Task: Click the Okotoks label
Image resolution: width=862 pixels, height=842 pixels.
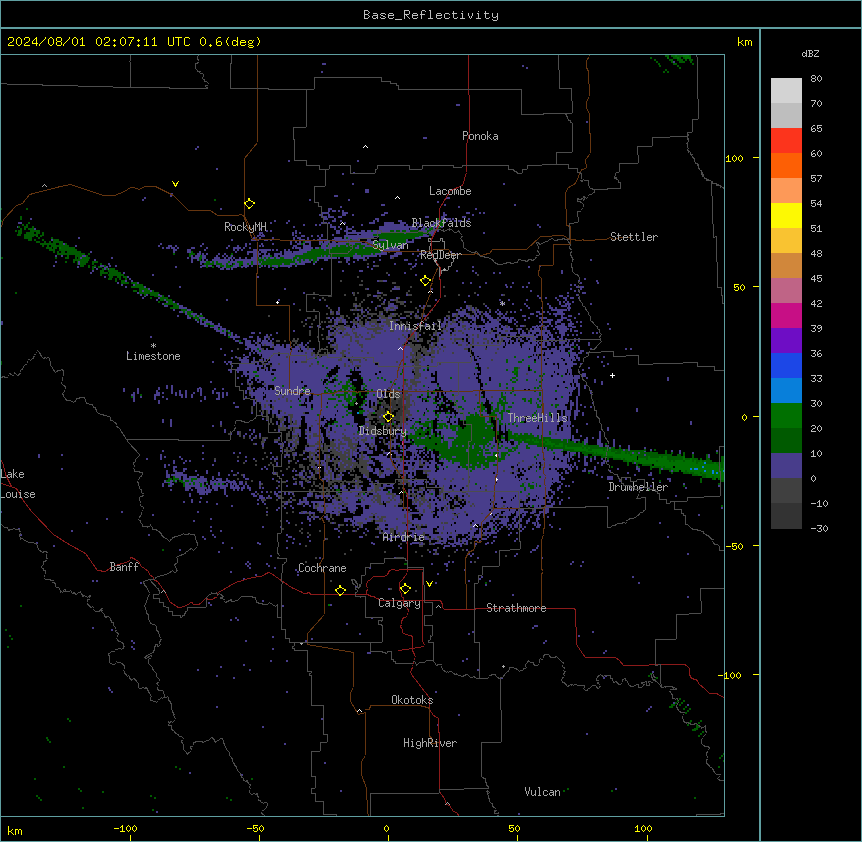Action: [x=412, y=700]
